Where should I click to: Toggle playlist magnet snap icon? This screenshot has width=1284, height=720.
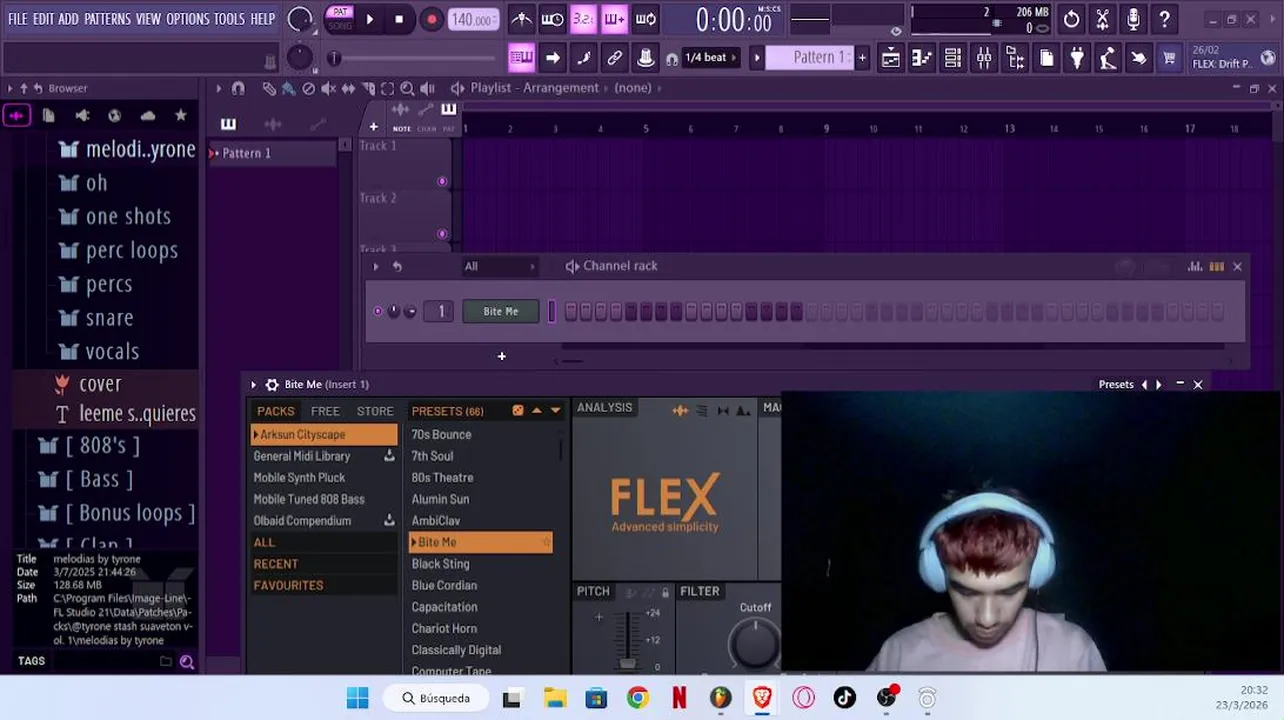pos(238,89)
